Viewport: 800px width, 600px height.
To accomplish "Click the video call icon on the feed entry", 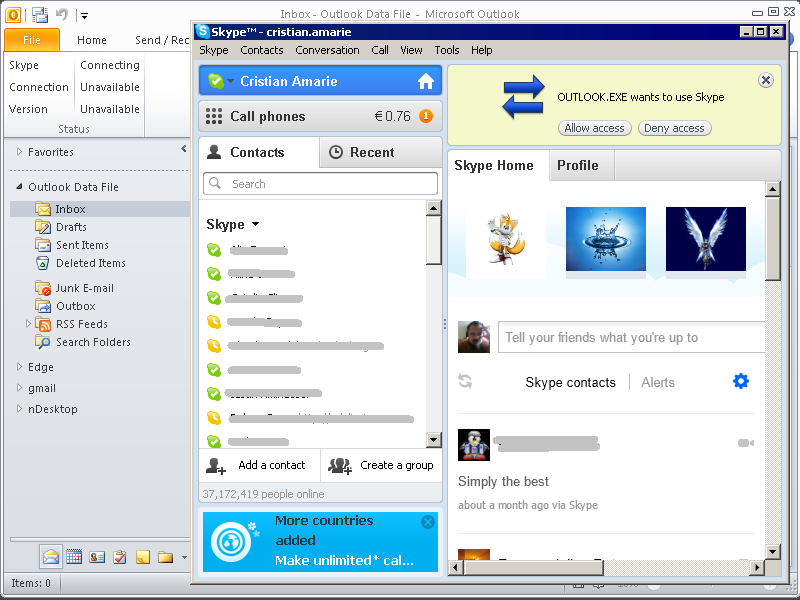I will 745,443.
